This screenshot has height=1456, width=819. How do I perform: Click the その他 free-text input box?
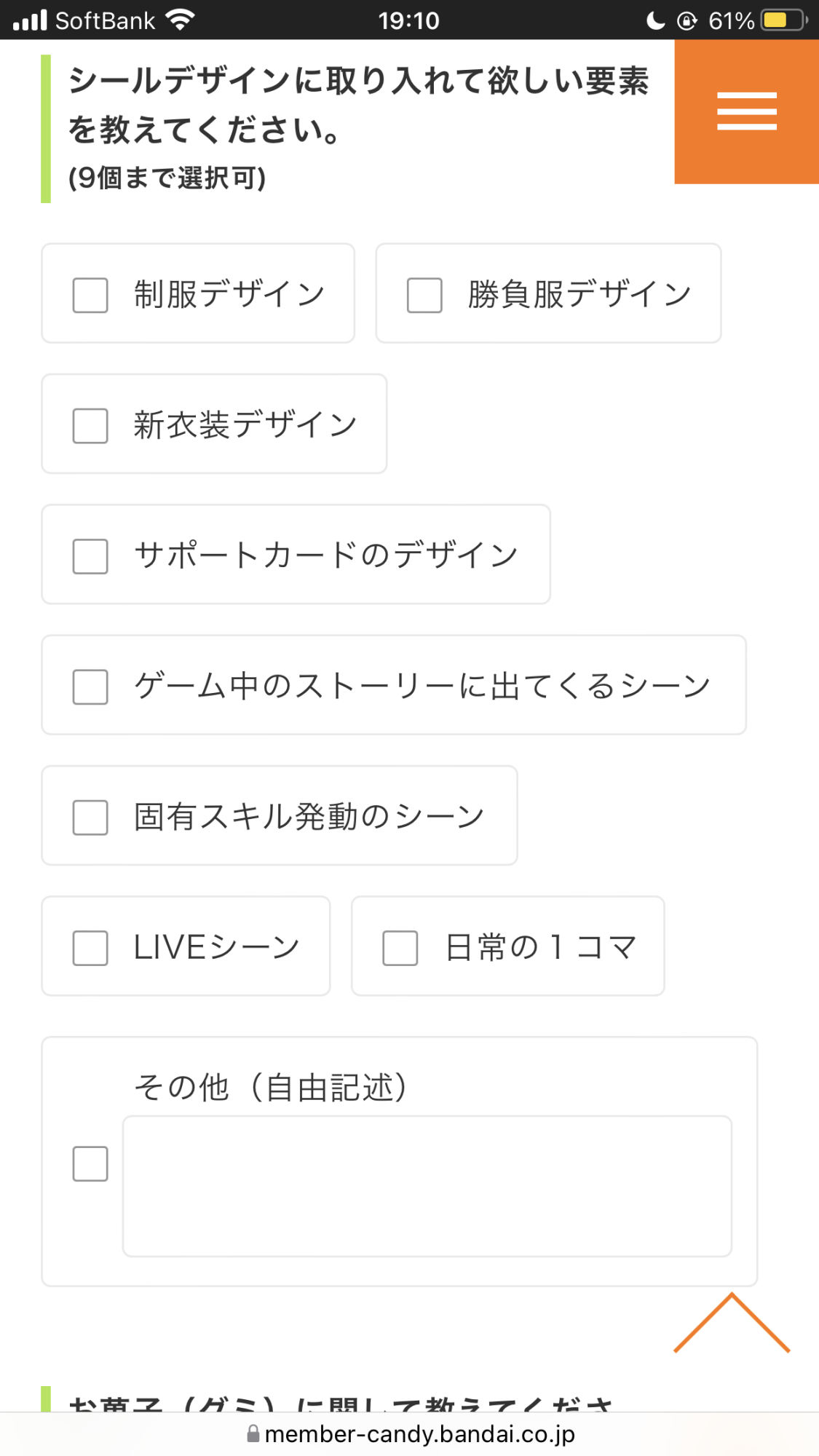coord(427,1186)
